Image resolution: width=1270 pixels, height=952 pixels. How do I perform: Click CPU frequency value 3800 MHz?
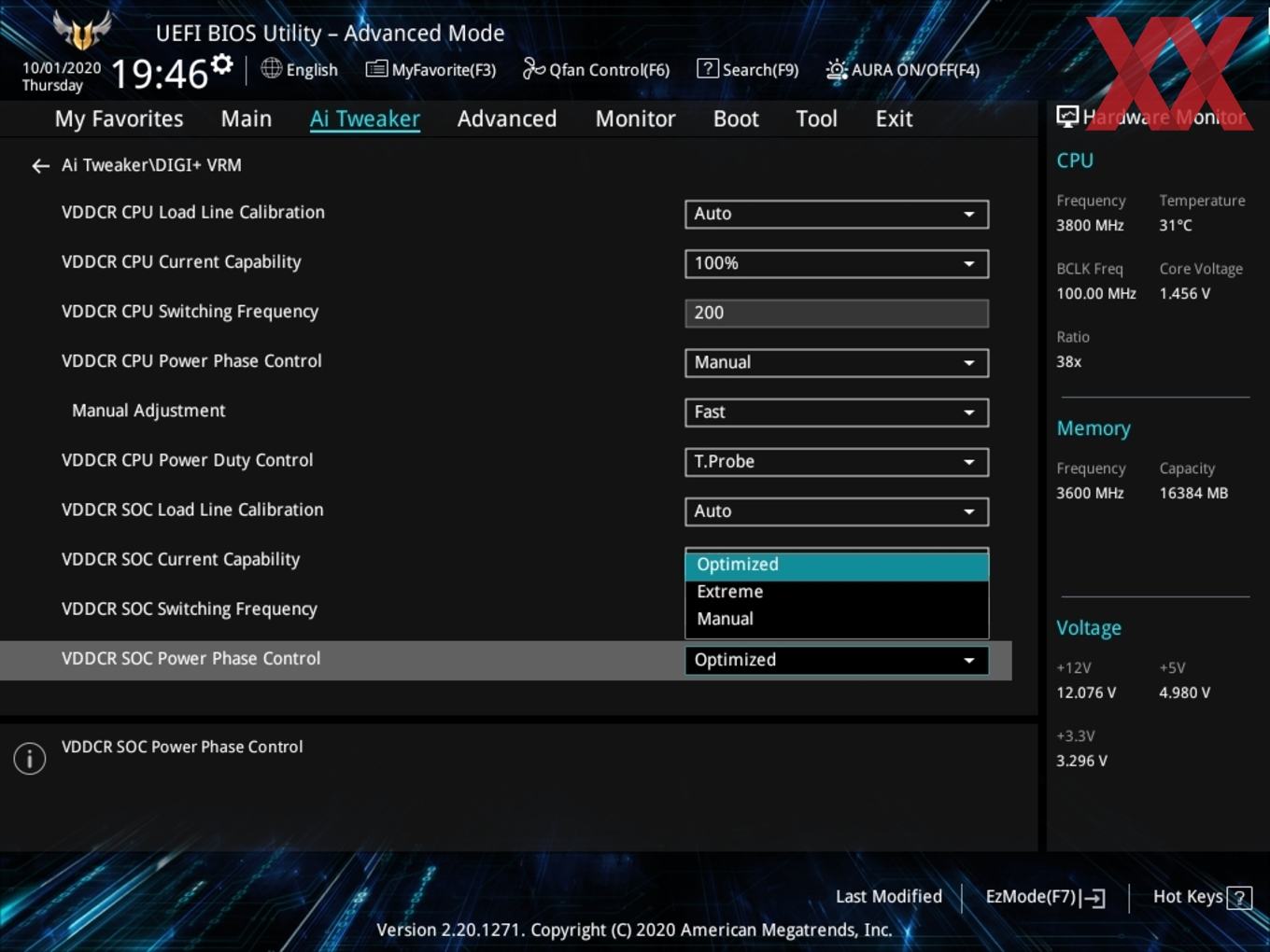tap(1090, 225)
